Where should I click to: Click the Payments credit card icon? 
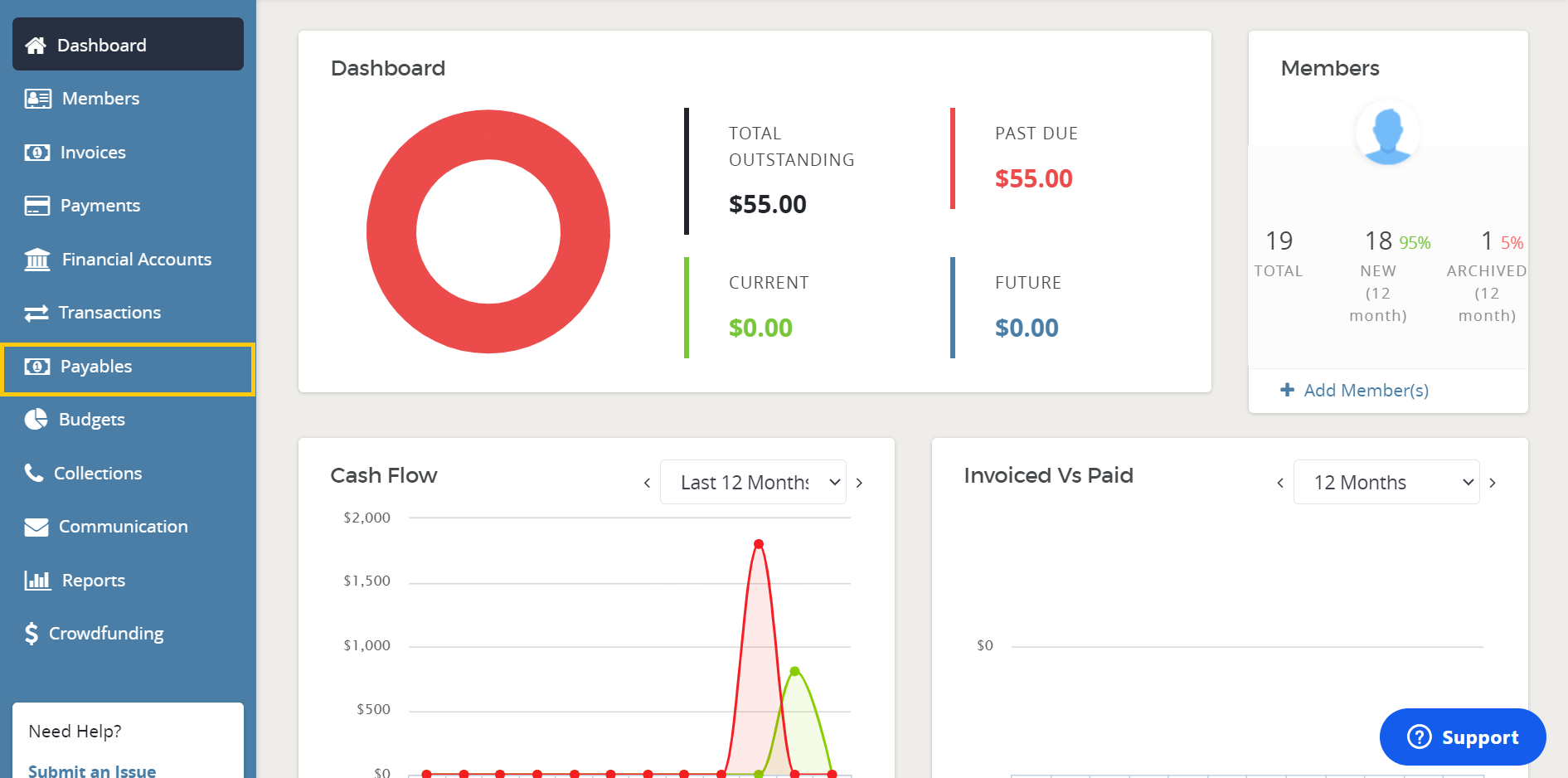pos(36,206)
